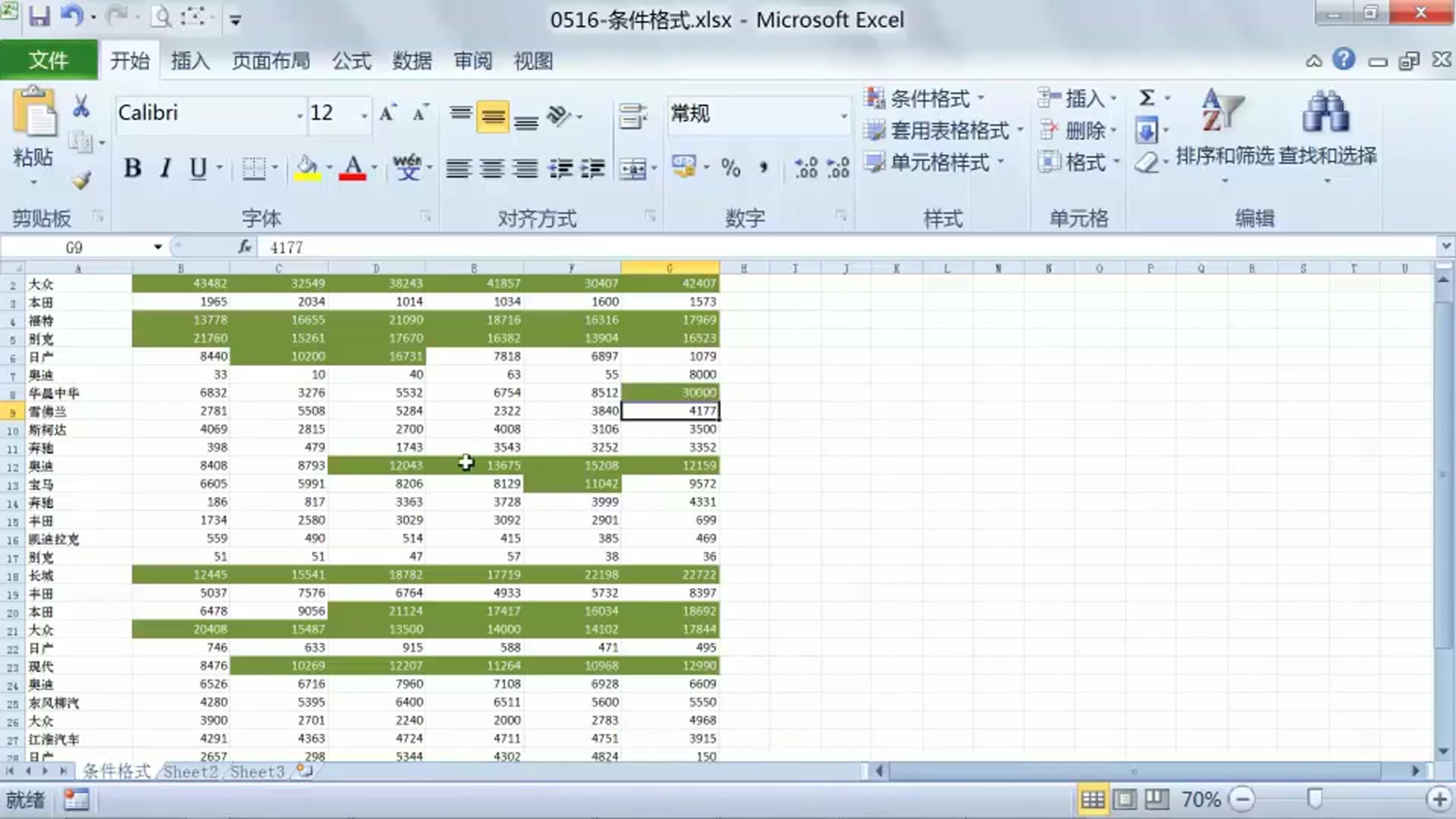This screenshot has width=1456, height=819.
Task: Switch to the 插入 ribbon tab
Action: pyautogui.click(x=190, y=61)
